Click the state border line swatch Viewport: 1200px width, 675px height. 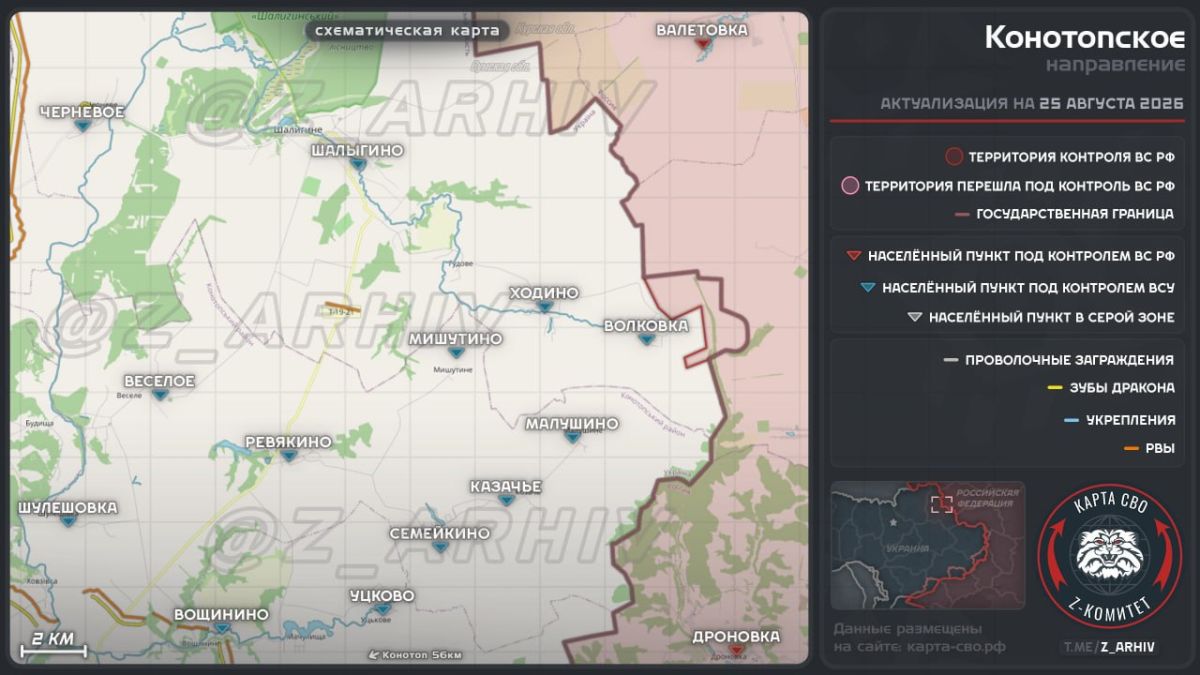(963, 214)
